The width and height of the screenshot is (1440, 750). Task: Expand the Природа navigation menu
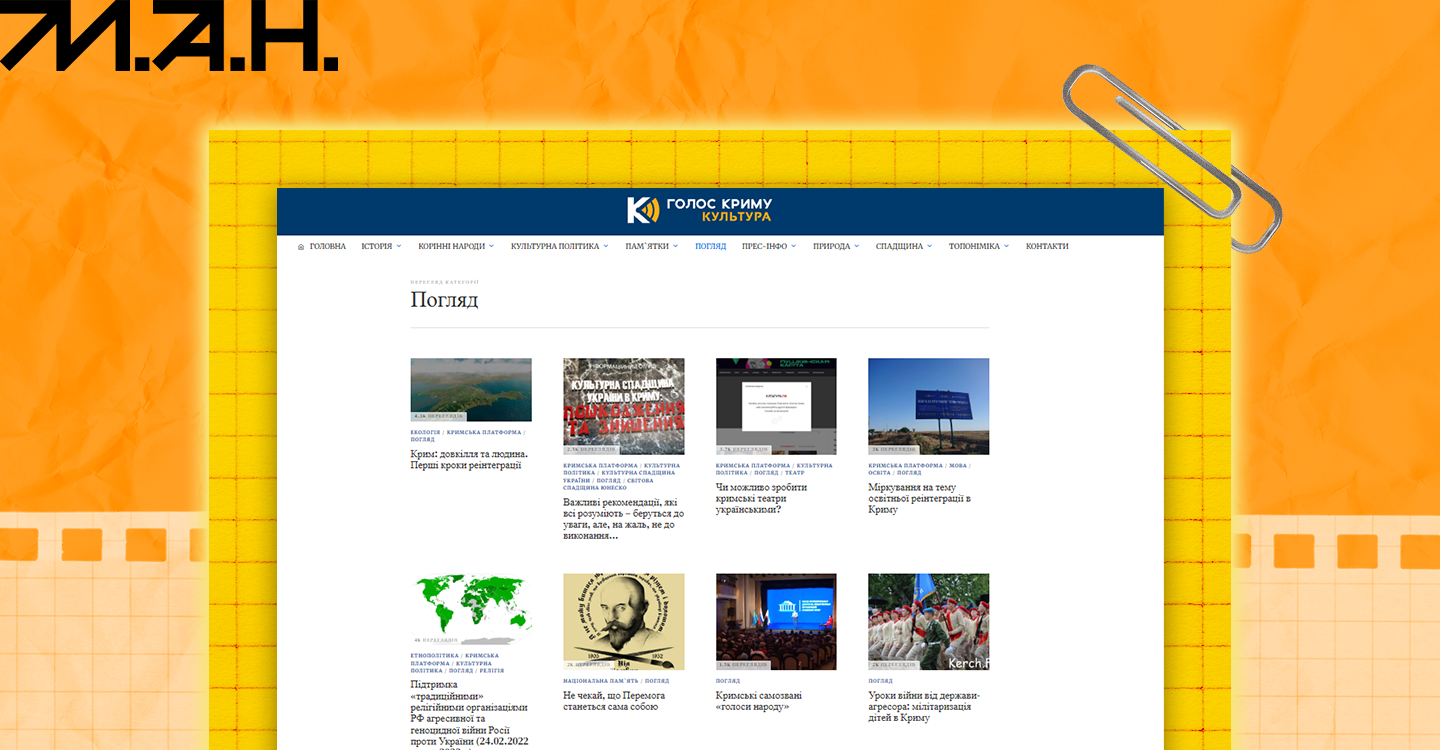click(835, 246)
